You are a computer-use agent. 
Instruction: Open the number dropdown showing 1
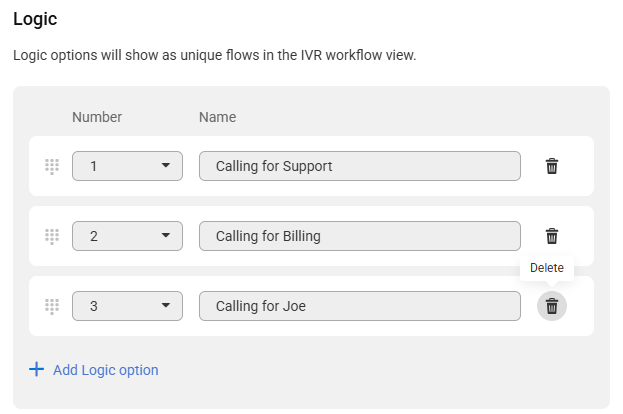pyautogui.click(x=128, y=166)
